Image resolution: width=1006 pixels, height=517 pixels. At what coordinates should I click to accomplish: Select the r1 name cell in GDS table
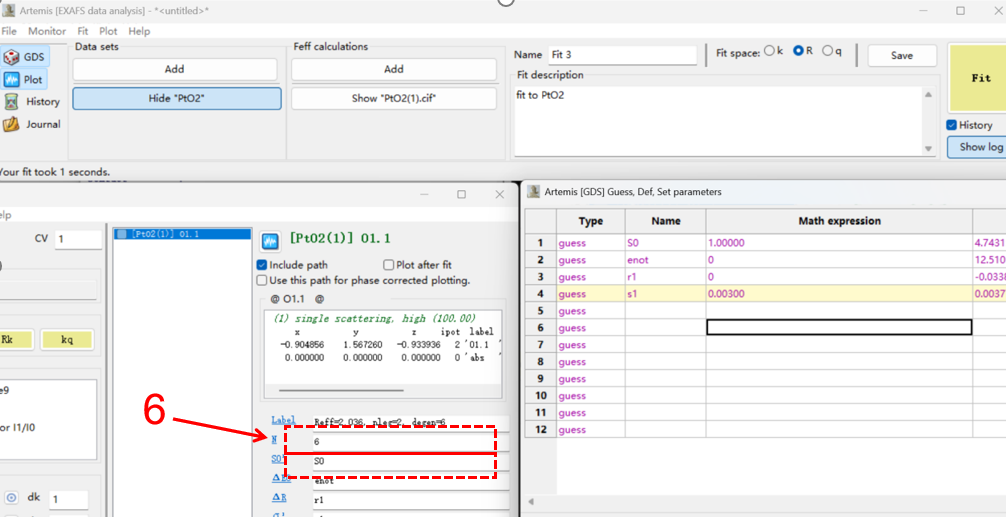665,277
